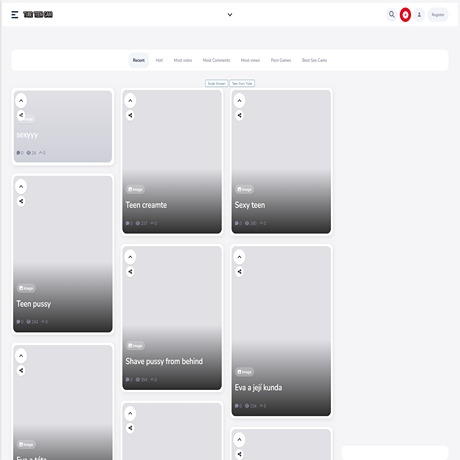This screenshot has width=460, height=460.
Task: Expand the header center chevron dropdown
Action: click(230, 15)
